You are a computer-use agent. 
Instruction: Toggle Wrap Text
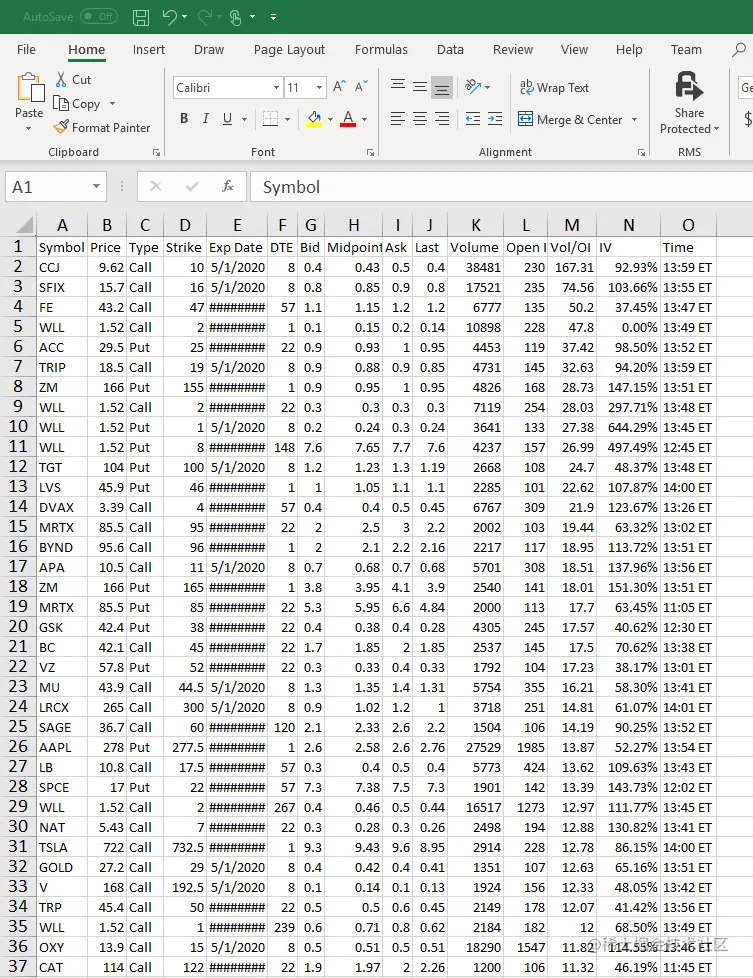tap(554, 88)
